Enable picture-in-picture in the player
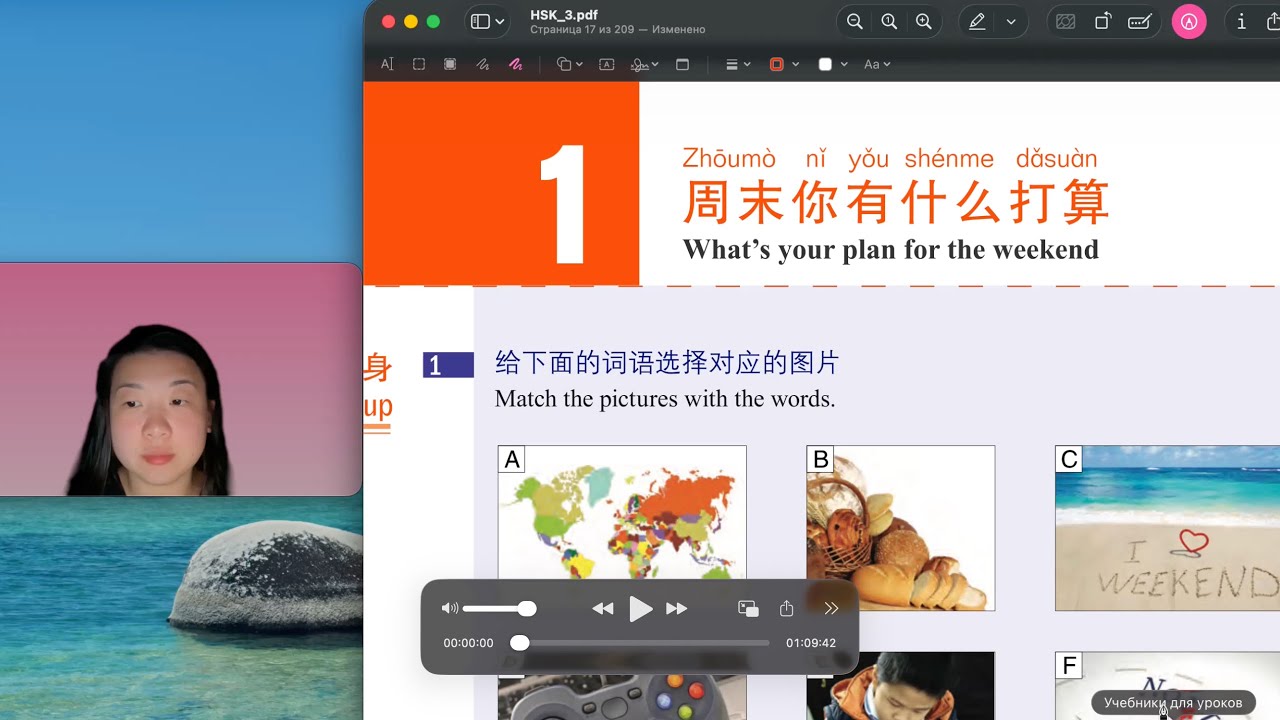Viewport: 1280px width, 720px height. [x=748, y=608]
